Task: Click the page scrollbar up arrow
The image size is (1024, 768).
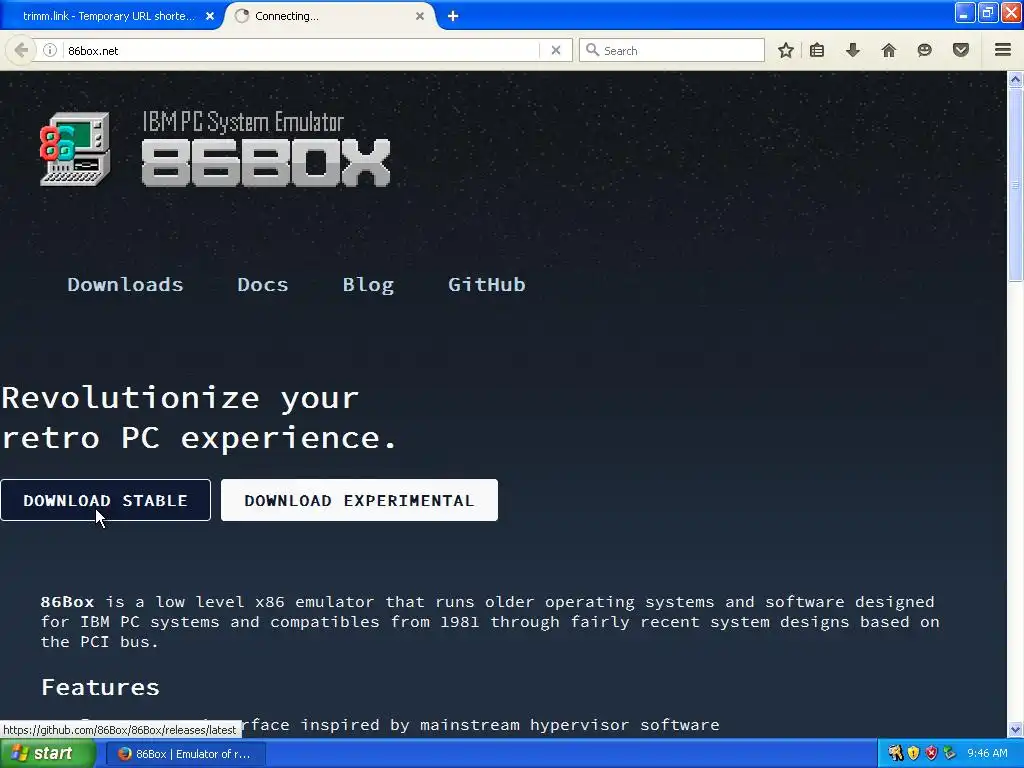Action: tap(1016, 80)
